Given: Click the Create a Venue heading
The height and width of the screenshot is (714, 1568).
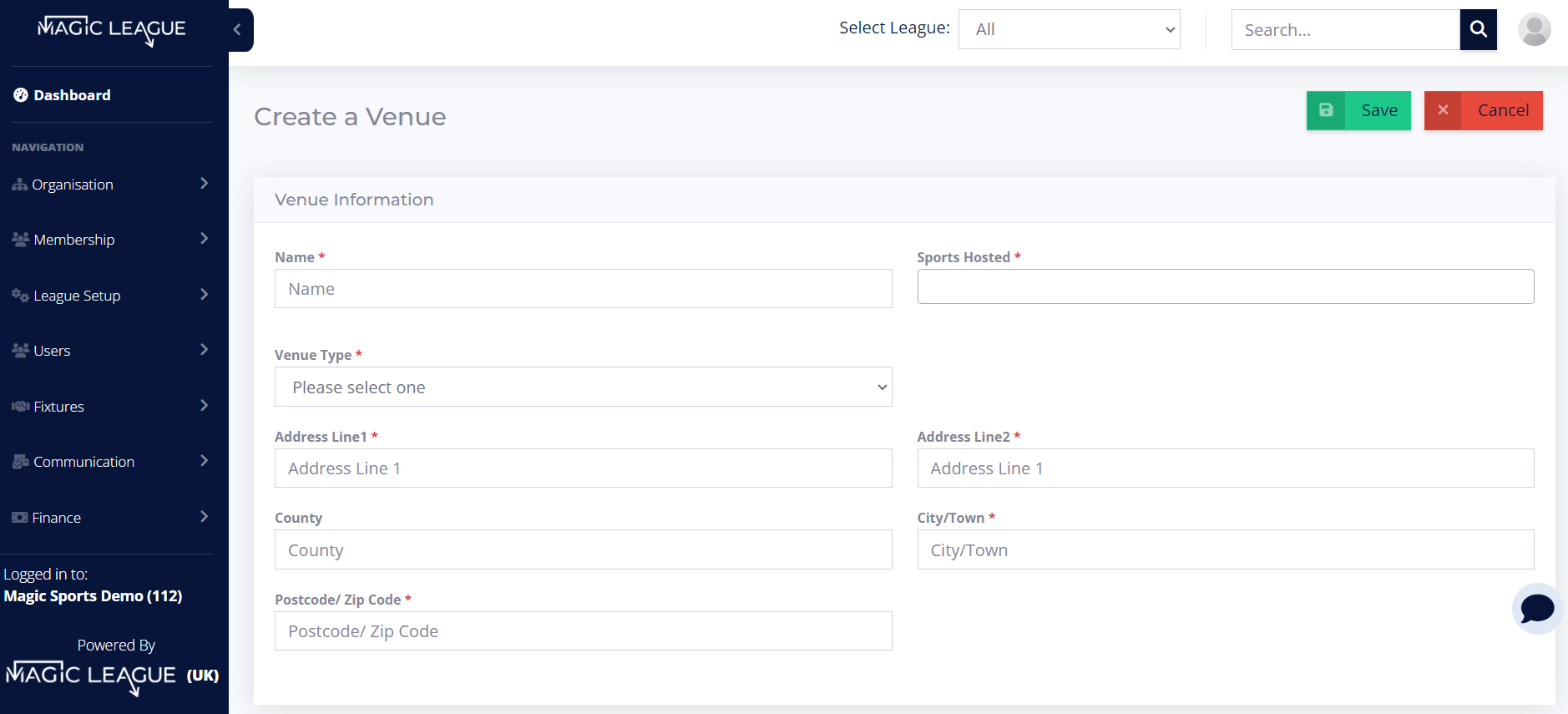Looking at the screenshot, I should tap(350, 117).
